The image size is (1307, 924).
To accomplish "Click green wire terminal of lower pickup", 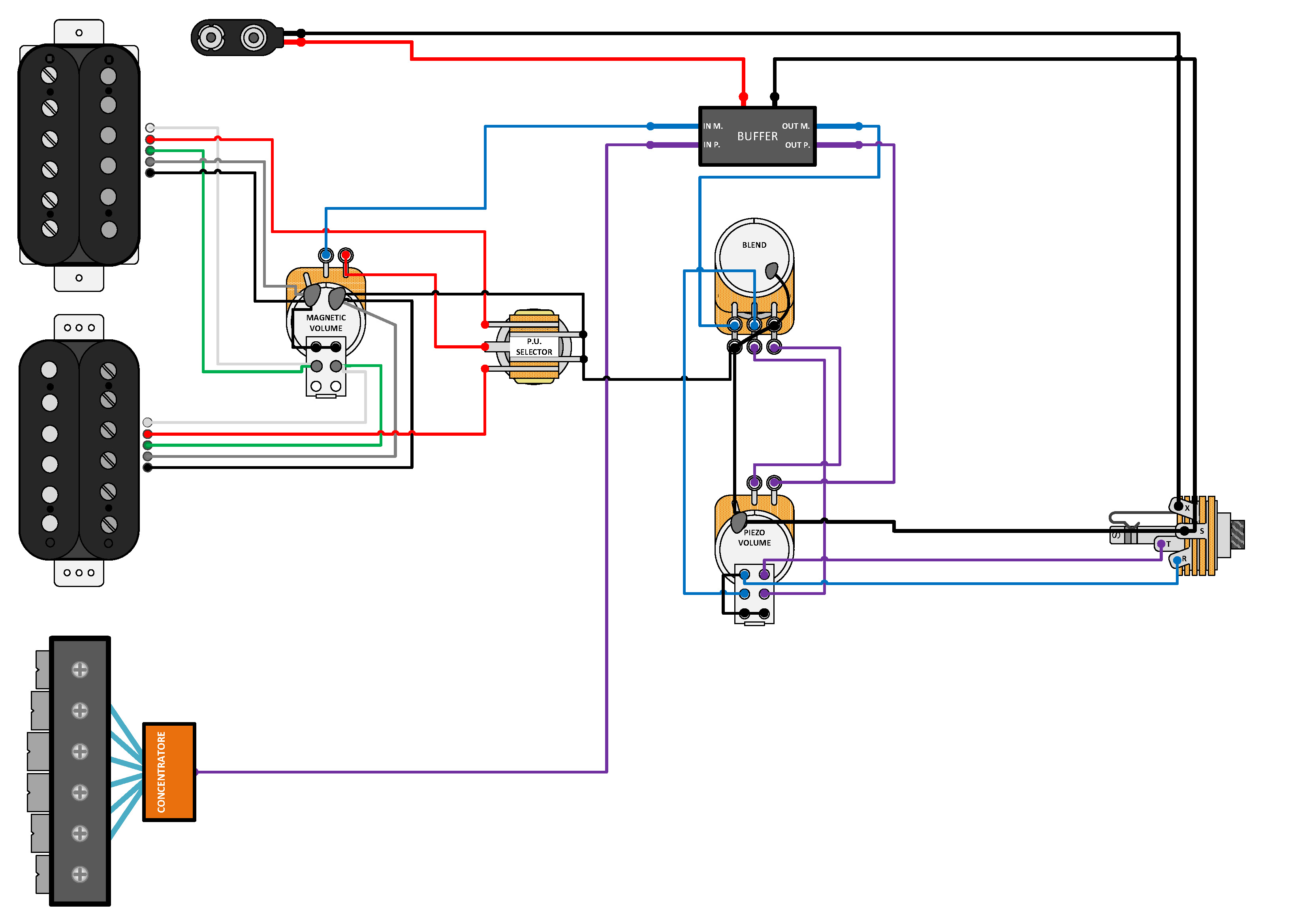I will pyautogui.click(x=147, y=445).
